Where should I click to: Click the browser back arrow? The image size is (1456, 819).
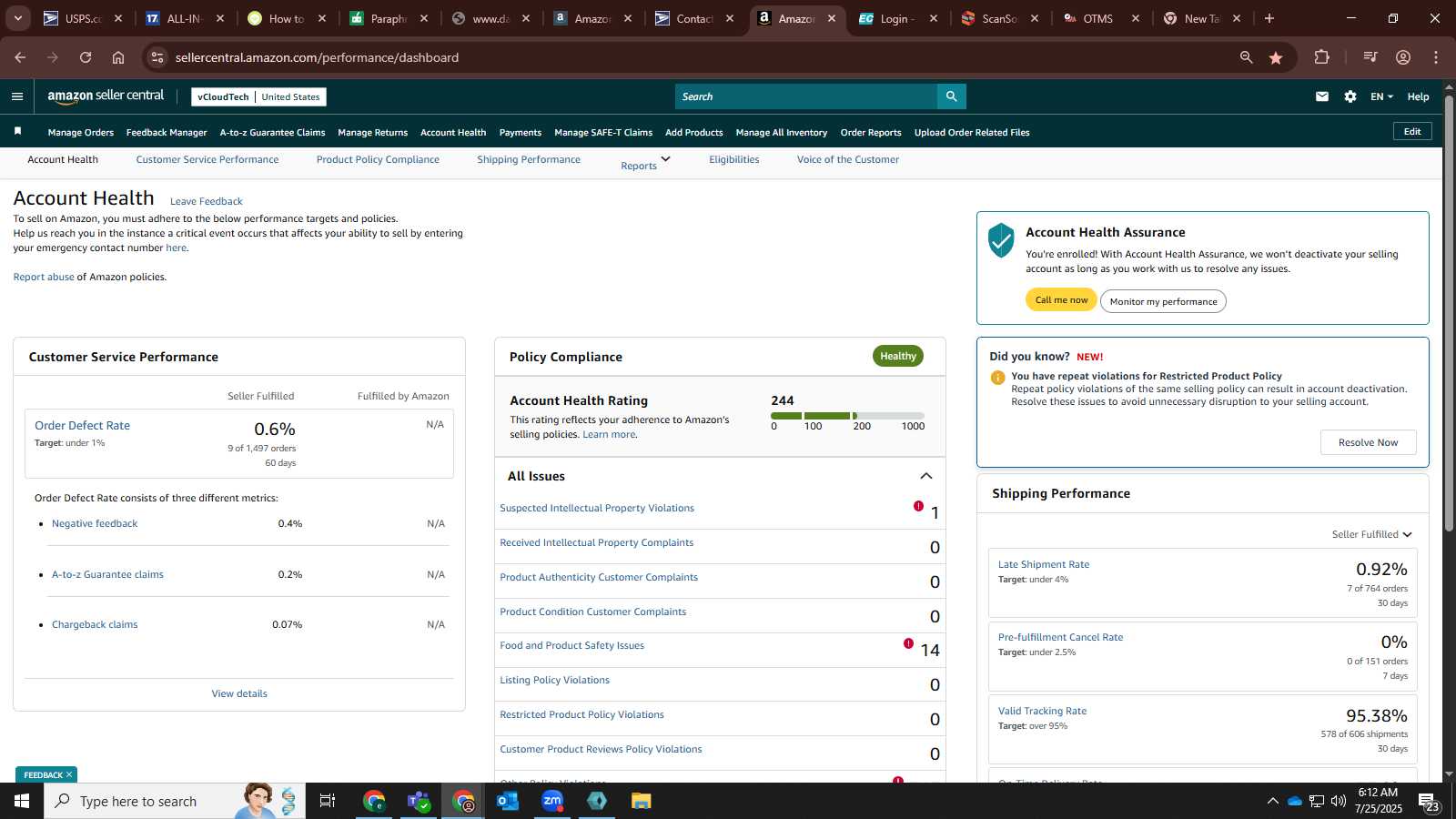coord(20,57)
